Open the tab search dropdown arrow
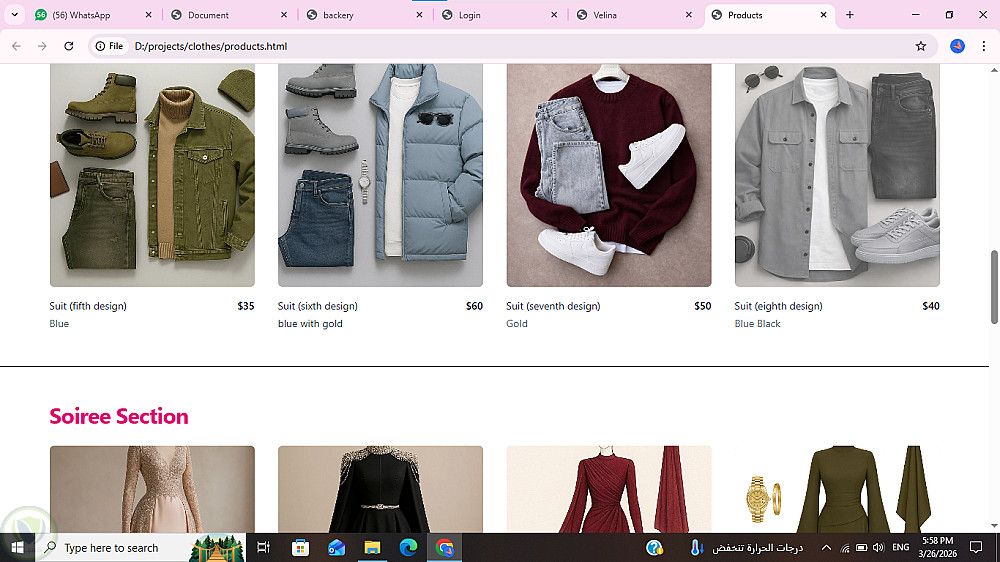 pos(14,15)
